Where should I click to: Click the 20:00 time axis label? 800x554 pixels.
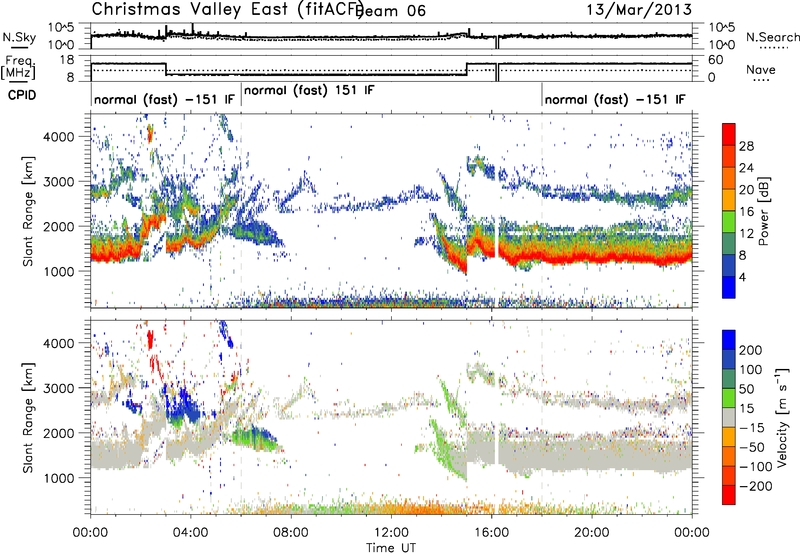point(592,533)
